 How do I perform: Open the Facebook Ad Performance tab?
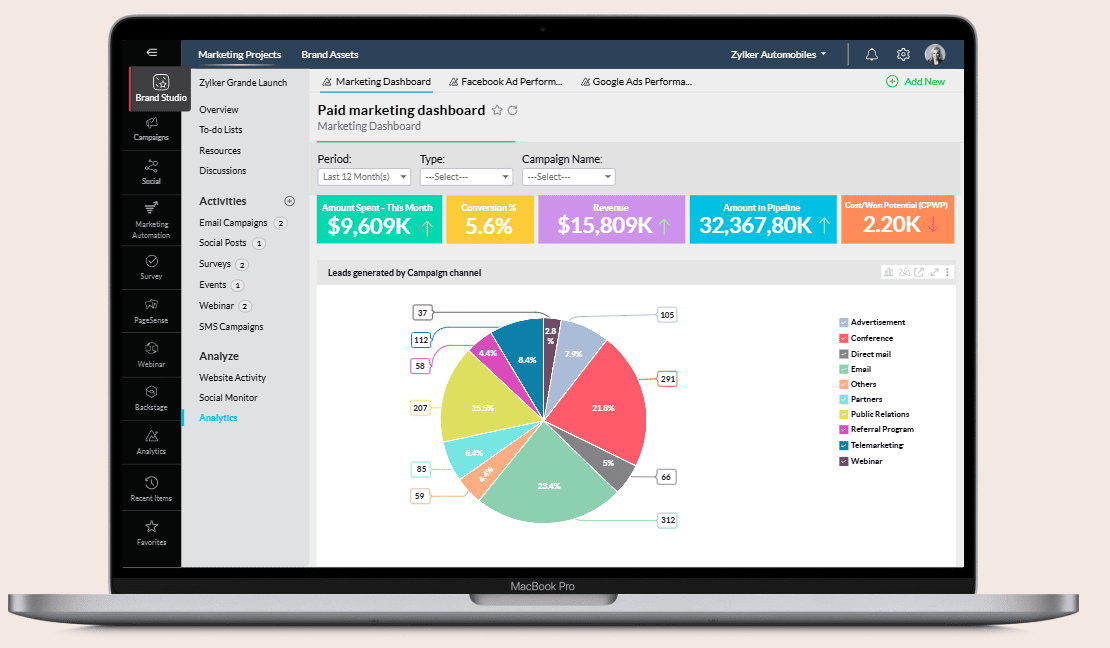(x=505, y=82)
